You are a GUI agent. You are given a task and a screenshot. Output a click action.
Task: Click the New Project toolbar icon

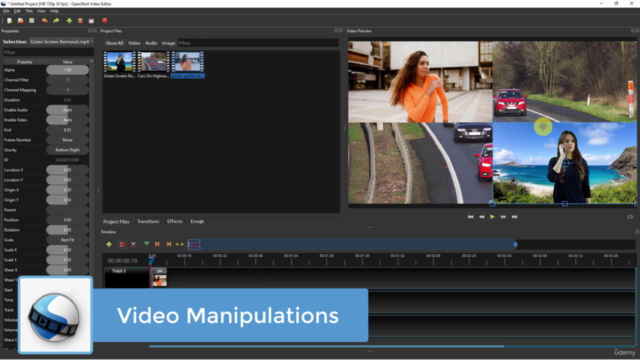point(9,20)
